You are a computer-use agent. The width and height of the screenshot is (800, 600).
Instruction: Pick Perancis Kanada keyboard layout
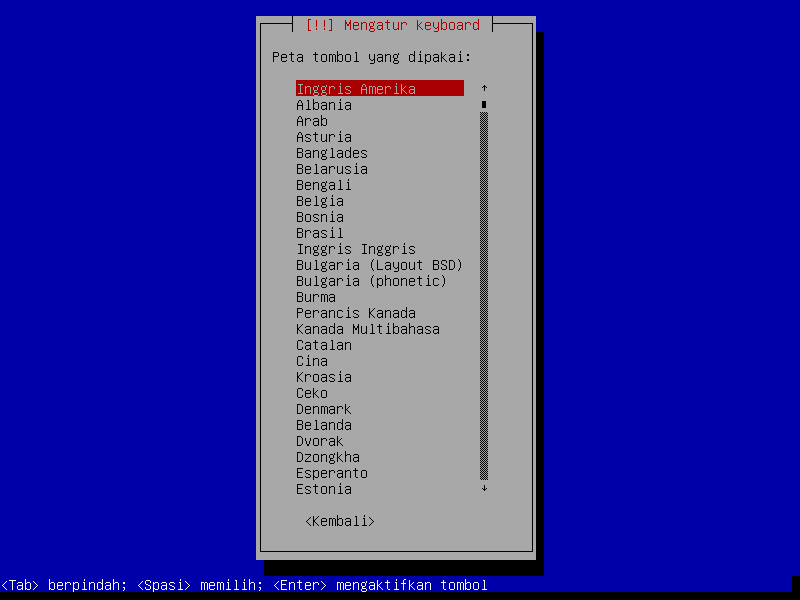click(356, 313)
